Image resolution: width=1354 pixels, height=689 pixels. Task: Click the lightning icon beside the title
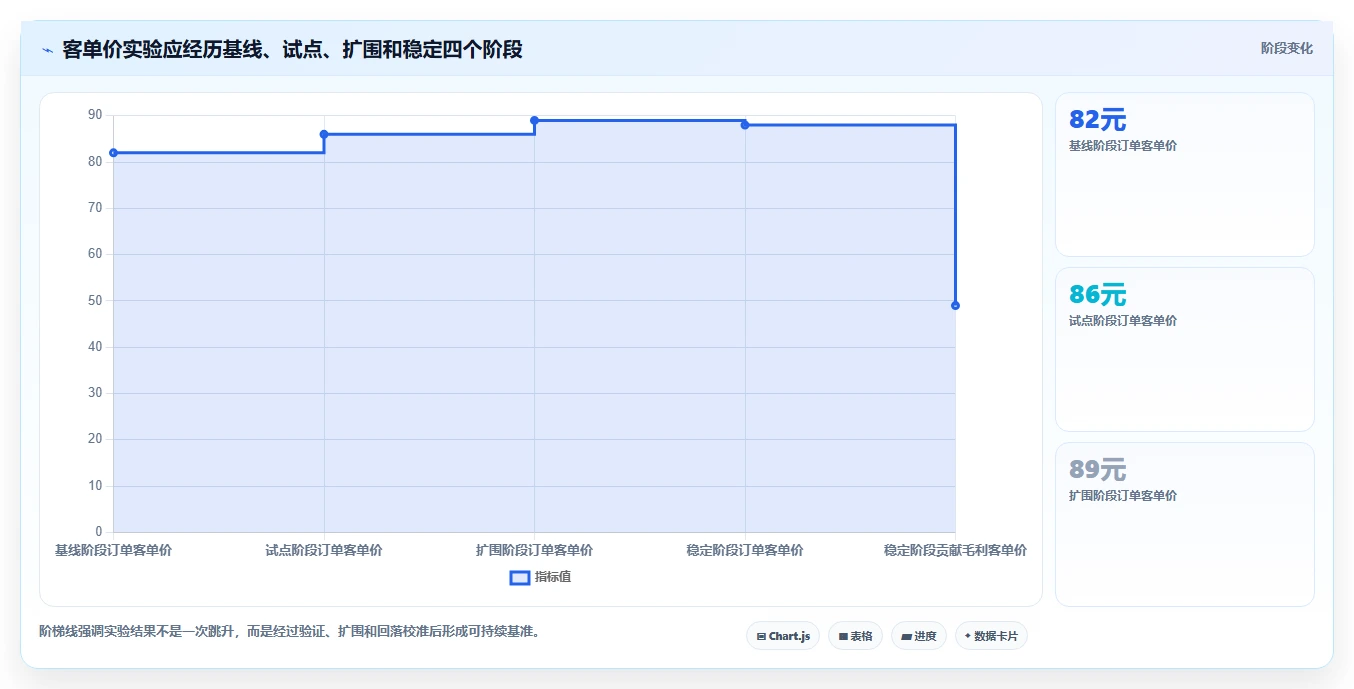click(47, 50)
